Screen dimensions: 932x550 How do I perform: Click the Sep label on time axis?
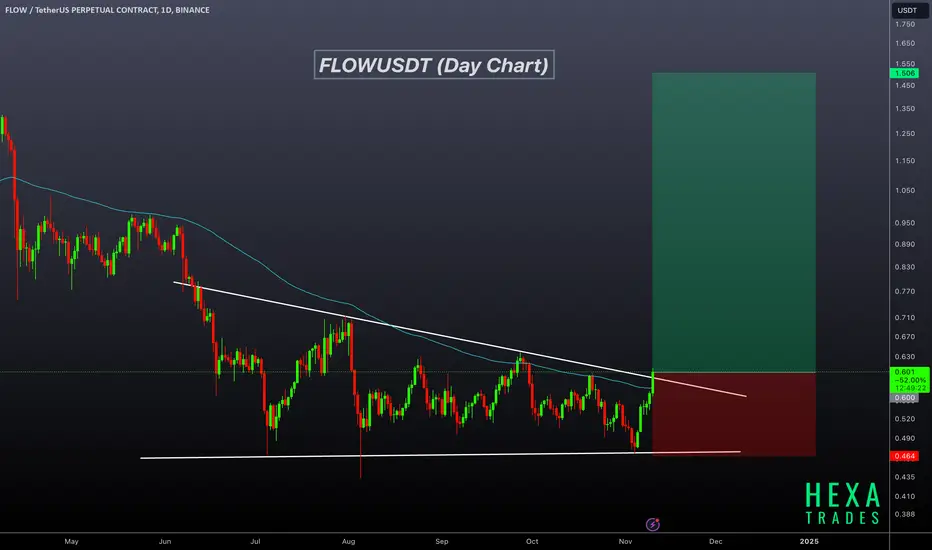pyautogui.click(x=442, y=541)
